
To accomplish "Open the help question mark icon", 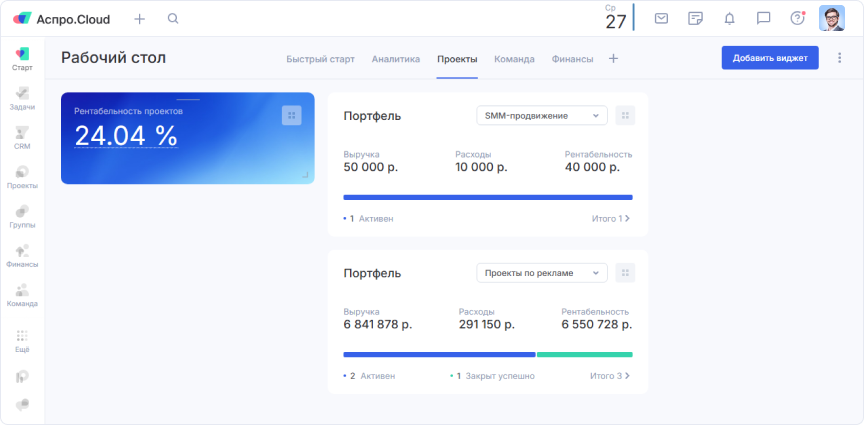I will click(797, 18).
